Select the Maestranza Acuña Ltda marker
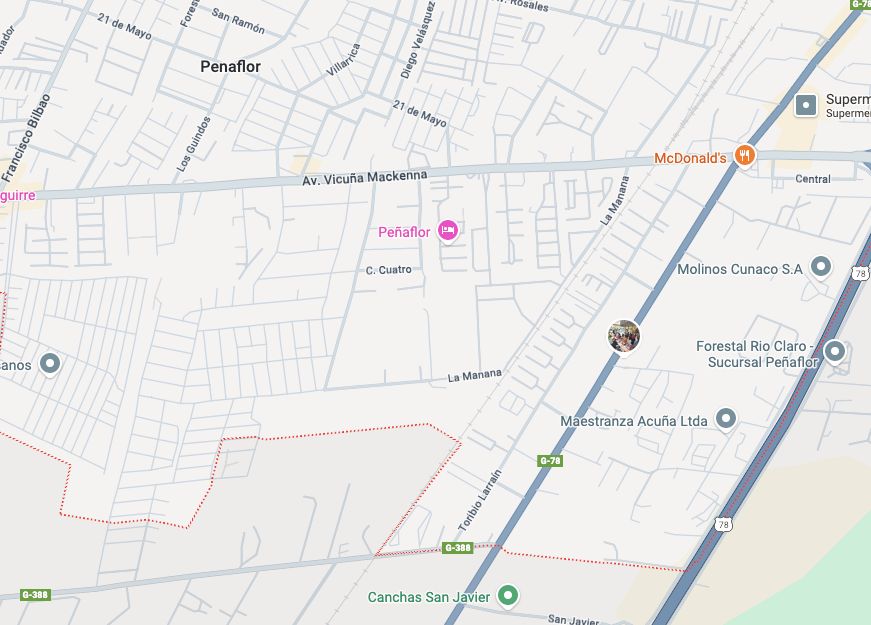 725,419
